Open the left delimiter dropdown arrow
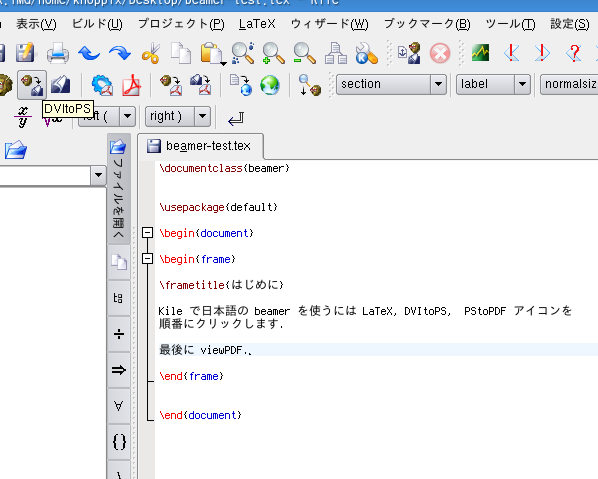Viewport: 598px width, 479px height. pos(127,116)
